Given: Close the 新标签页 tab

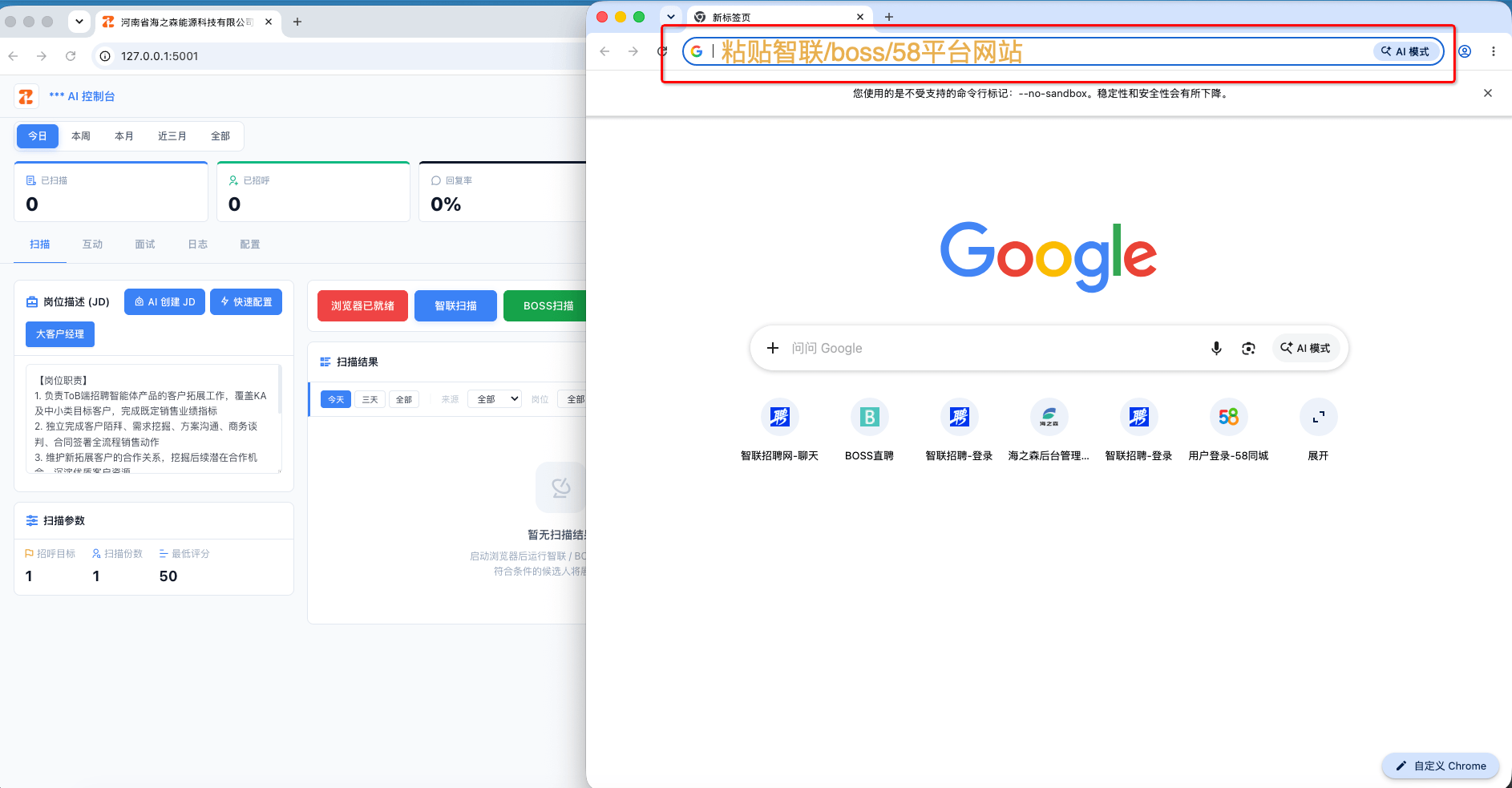Looking at the screenshot, I should click(x=860, y=17).
